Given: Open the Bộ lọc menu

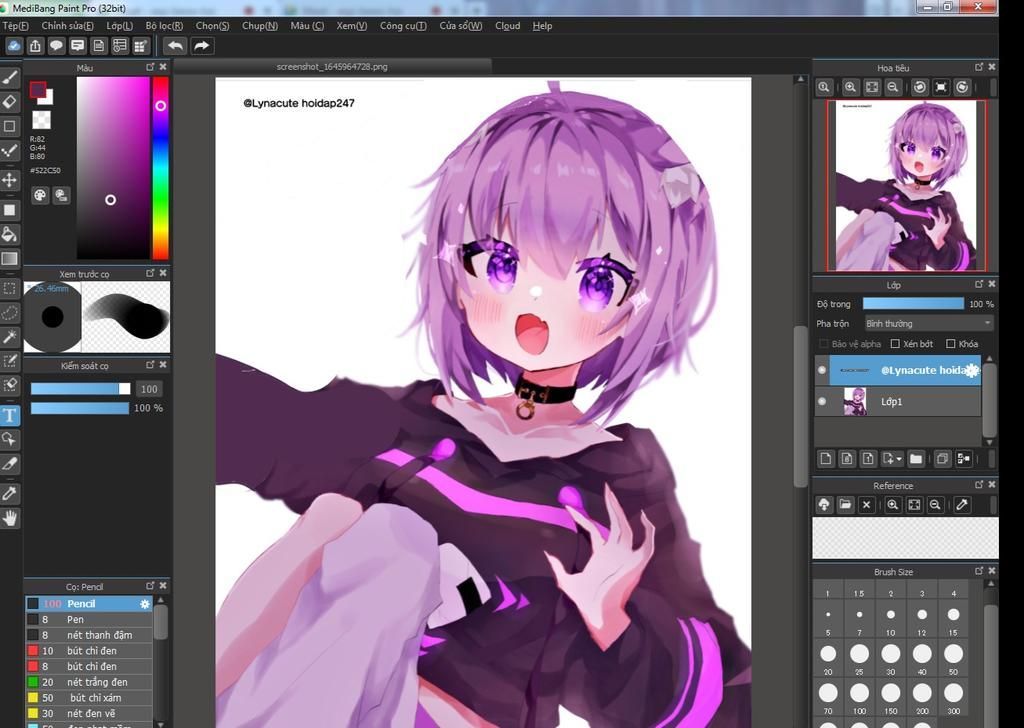Looking at the screenshot, I should coord(164,25).
